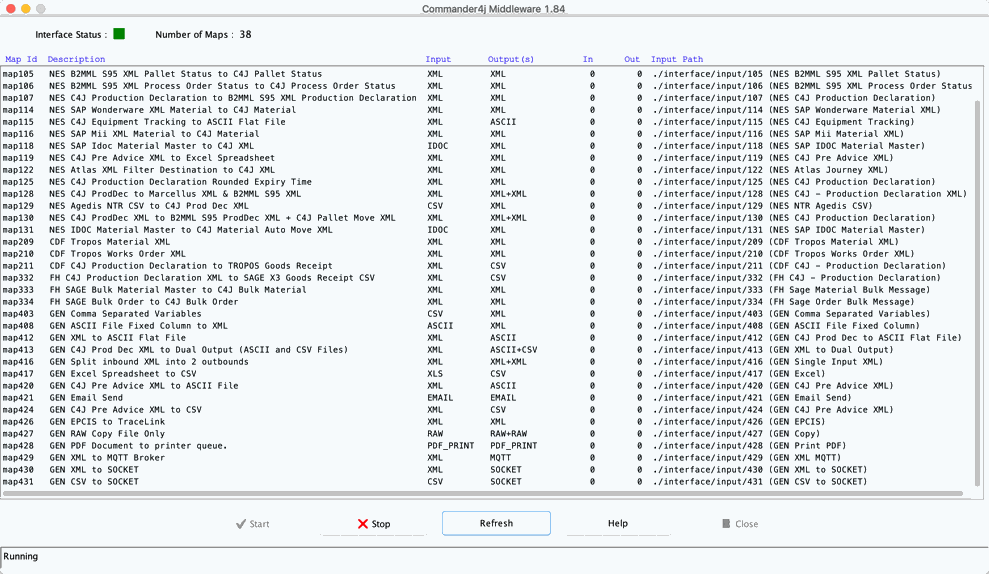Click the Input column header
The image size is (989, 574).
(x=438, y=60)
